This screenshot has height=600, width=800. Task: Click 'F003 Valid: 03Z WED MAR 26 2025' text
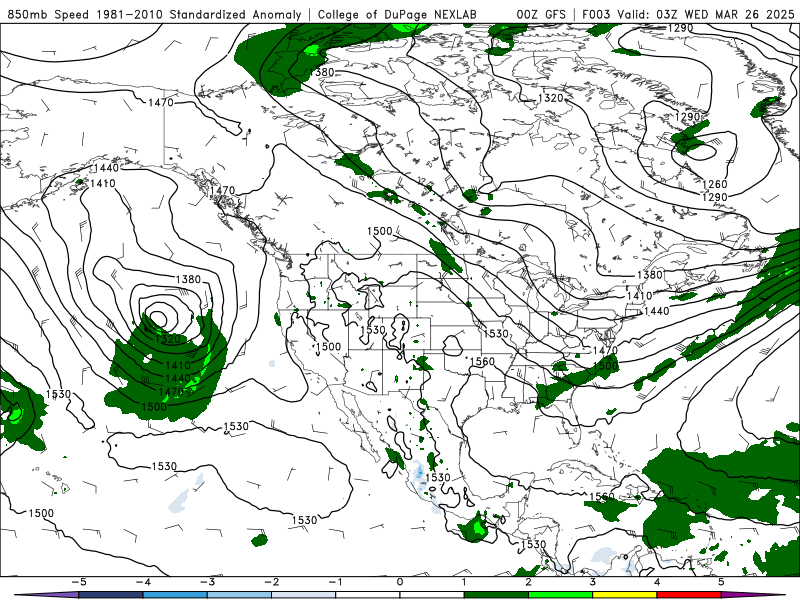tap(688, 15)
